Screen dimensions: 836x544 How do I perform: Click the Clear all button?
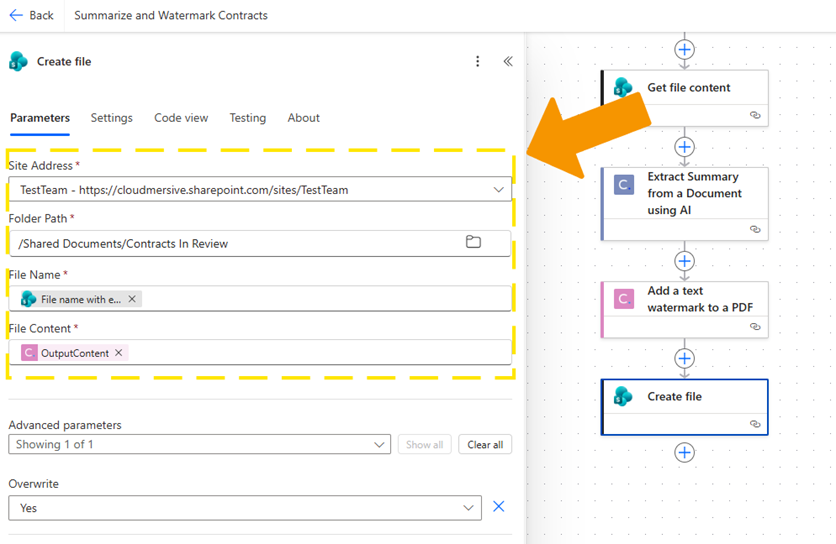click(485, 444)
